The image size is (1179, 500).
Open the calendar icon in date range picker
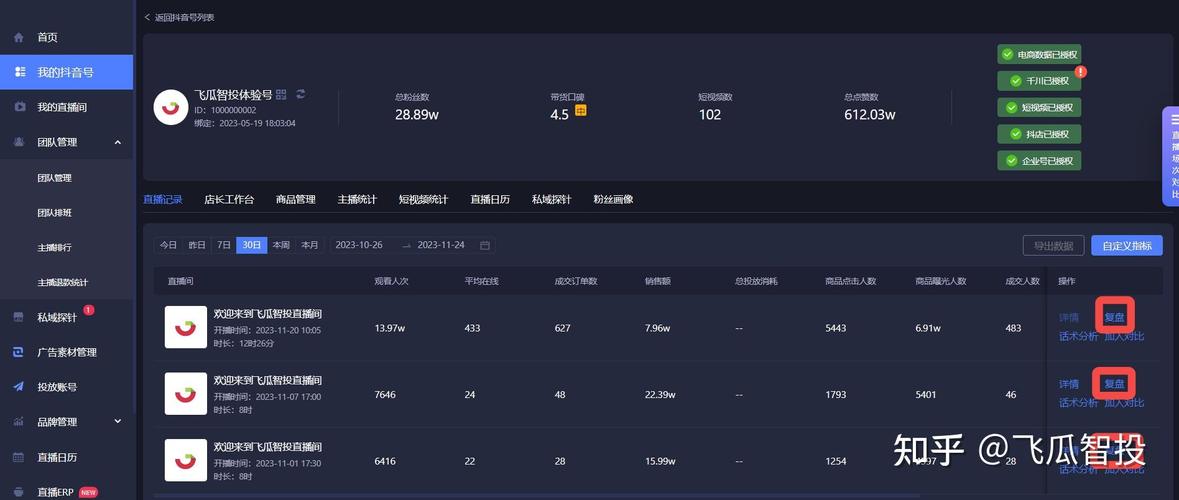(x=485, y=245)
